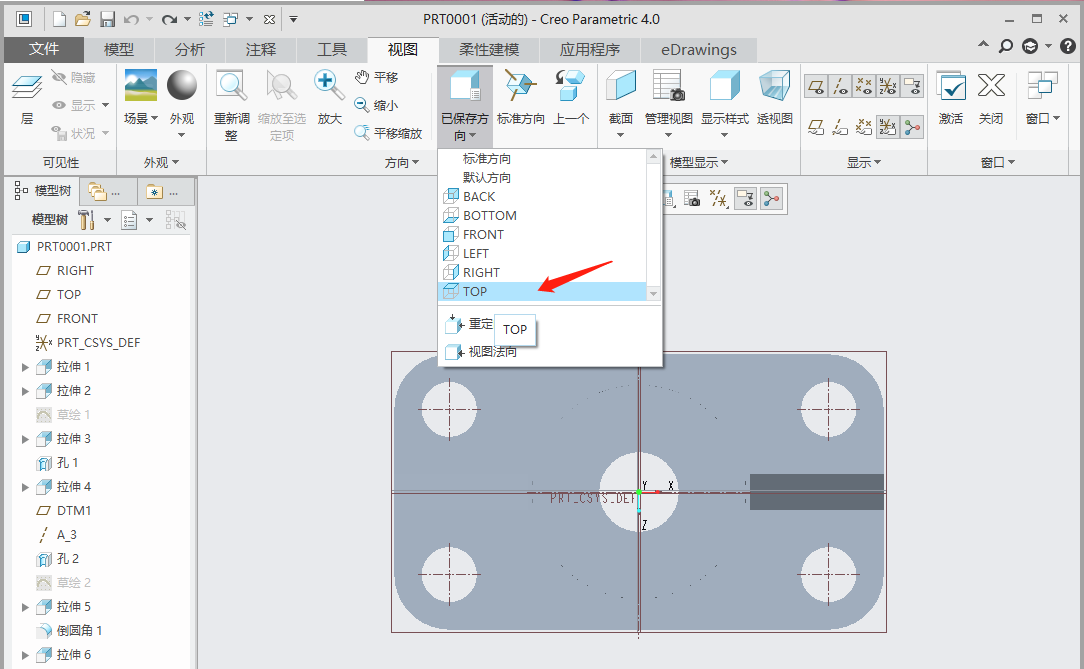The width and height of the screenshot is (1084, 669).
Task: Expand the 拉伸 1 feature node
Action: pos(25,367)
